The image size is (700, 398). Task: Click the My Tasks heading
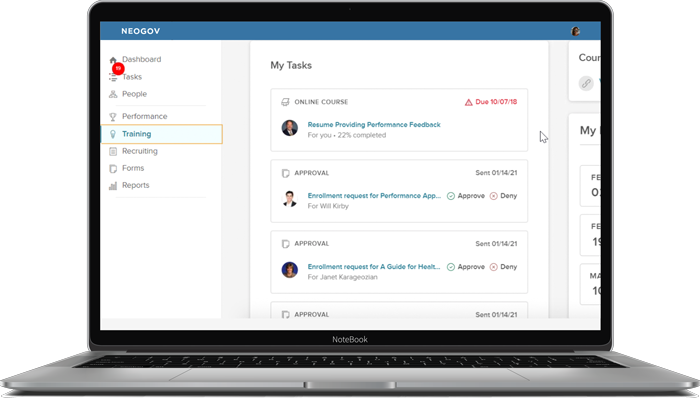pyautogui.click(x=291, y=65)
